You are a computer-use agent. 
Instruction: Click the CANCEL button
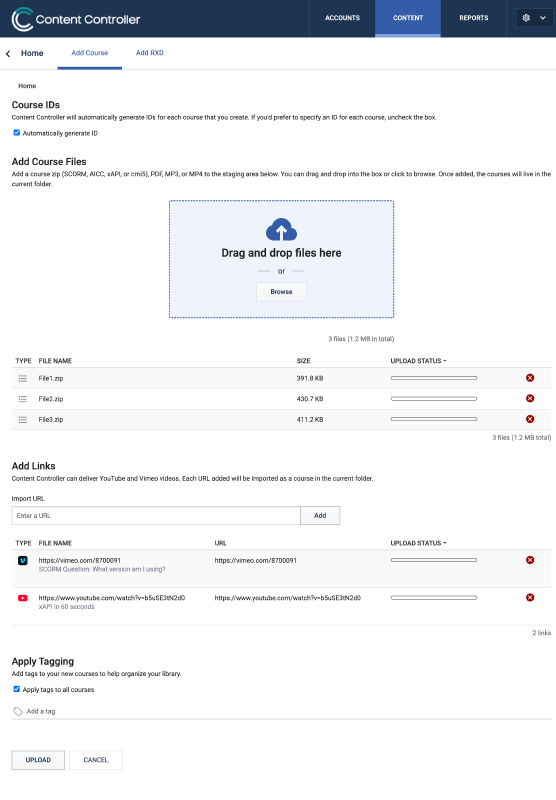(x=96, y=760)
